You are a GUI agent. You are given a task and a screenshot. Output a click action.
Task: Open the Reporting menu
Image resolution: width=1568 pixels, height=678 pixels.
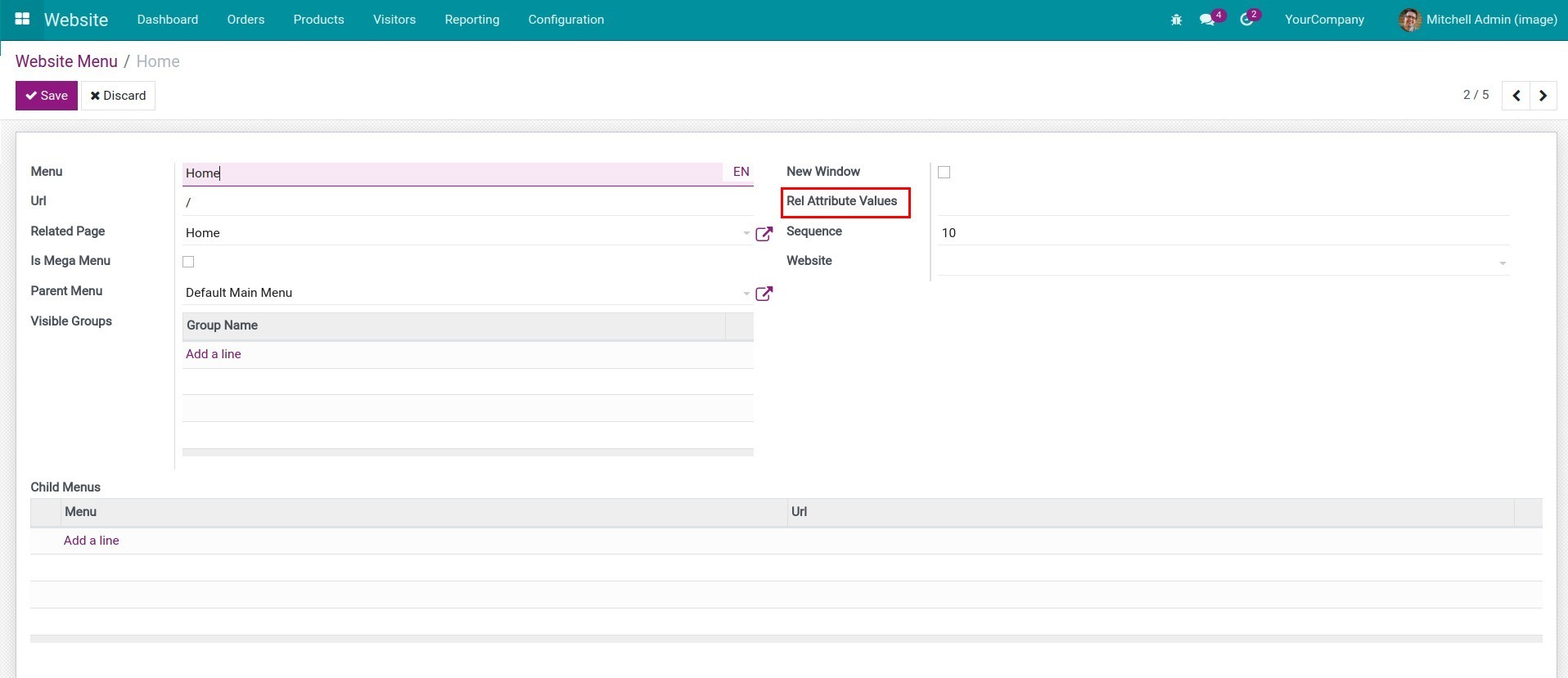point(471,20)
